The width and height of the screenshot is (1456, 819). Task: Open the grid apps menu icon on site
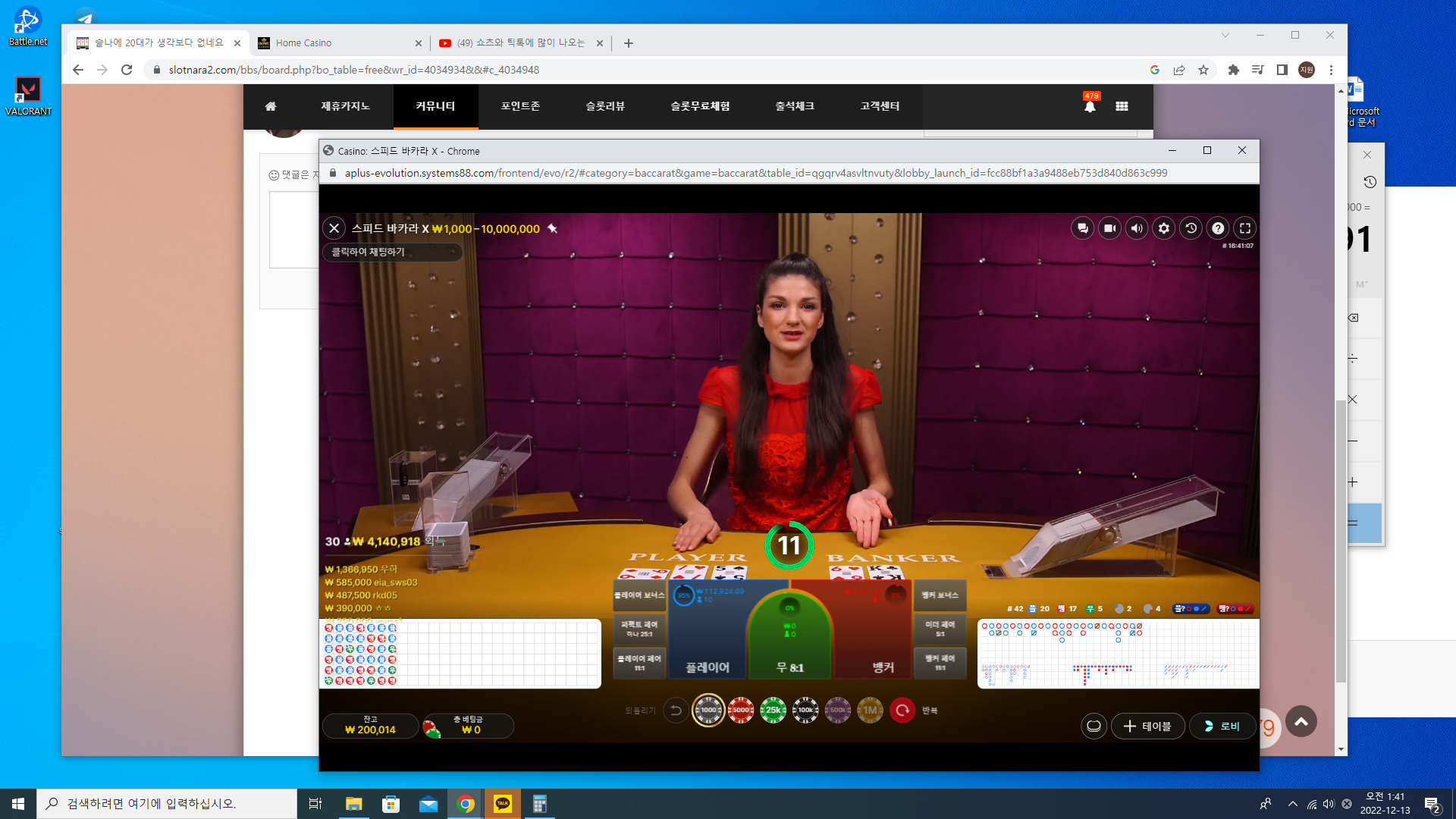[1122, 106]
